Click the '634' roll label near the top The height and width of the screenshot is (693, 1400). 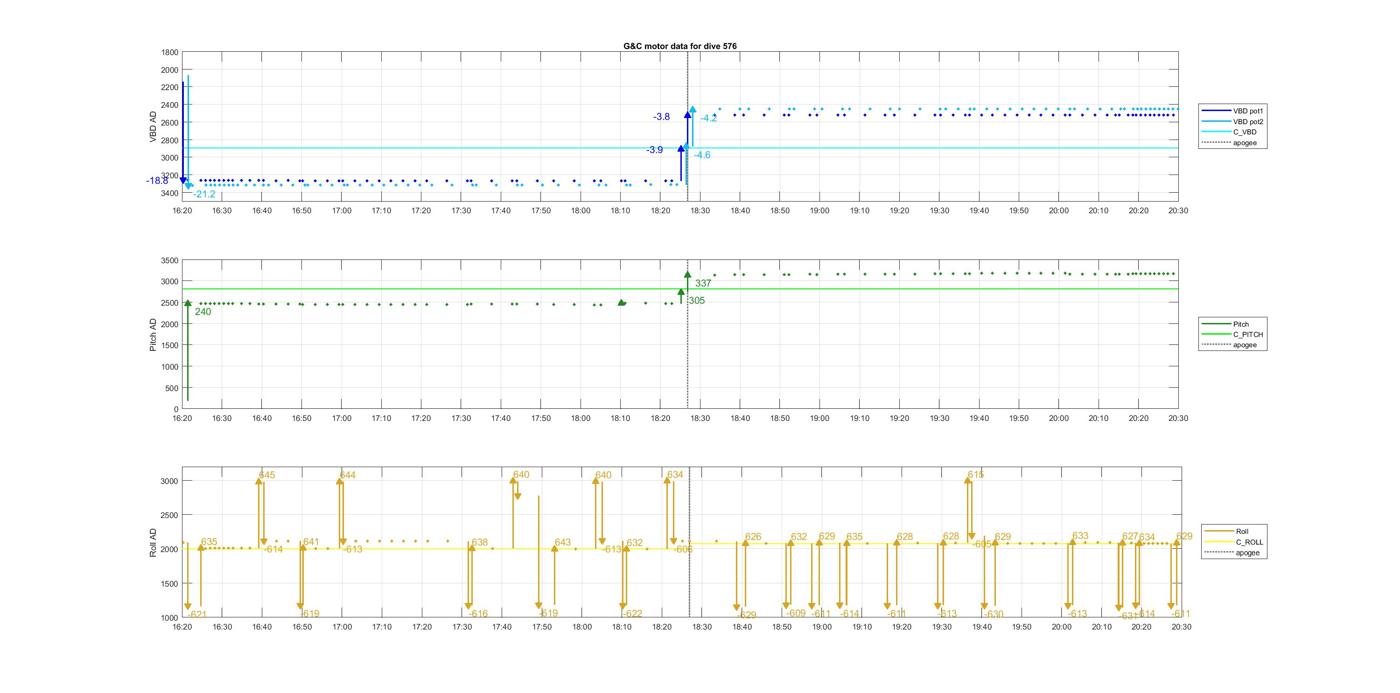tap(675, 475)
